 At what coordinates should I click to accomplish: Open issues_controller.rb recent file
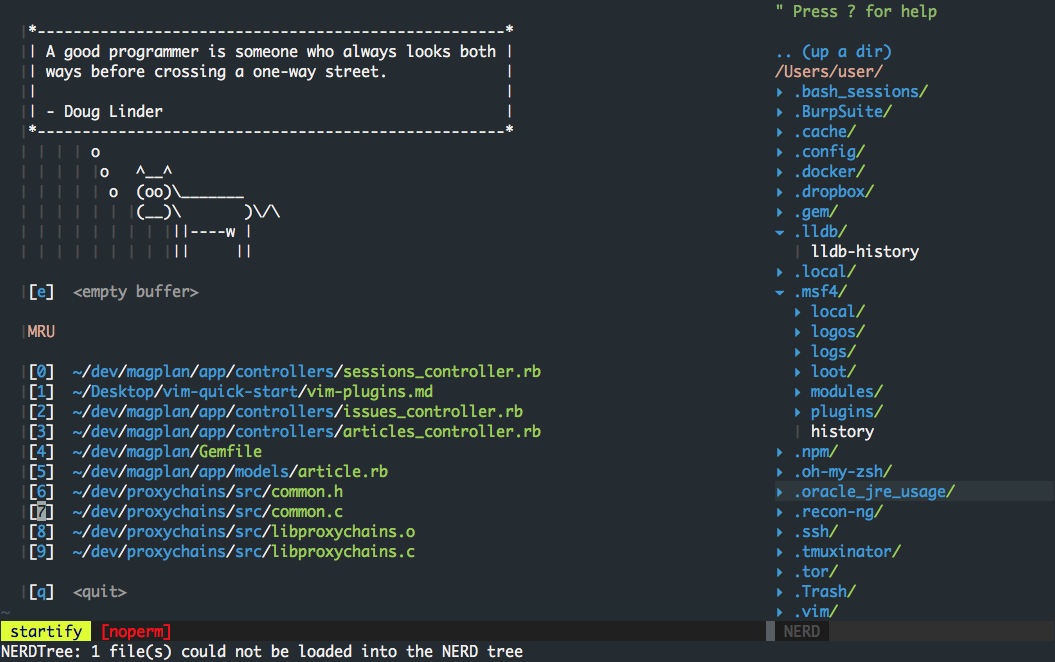(x=297, y=412)
